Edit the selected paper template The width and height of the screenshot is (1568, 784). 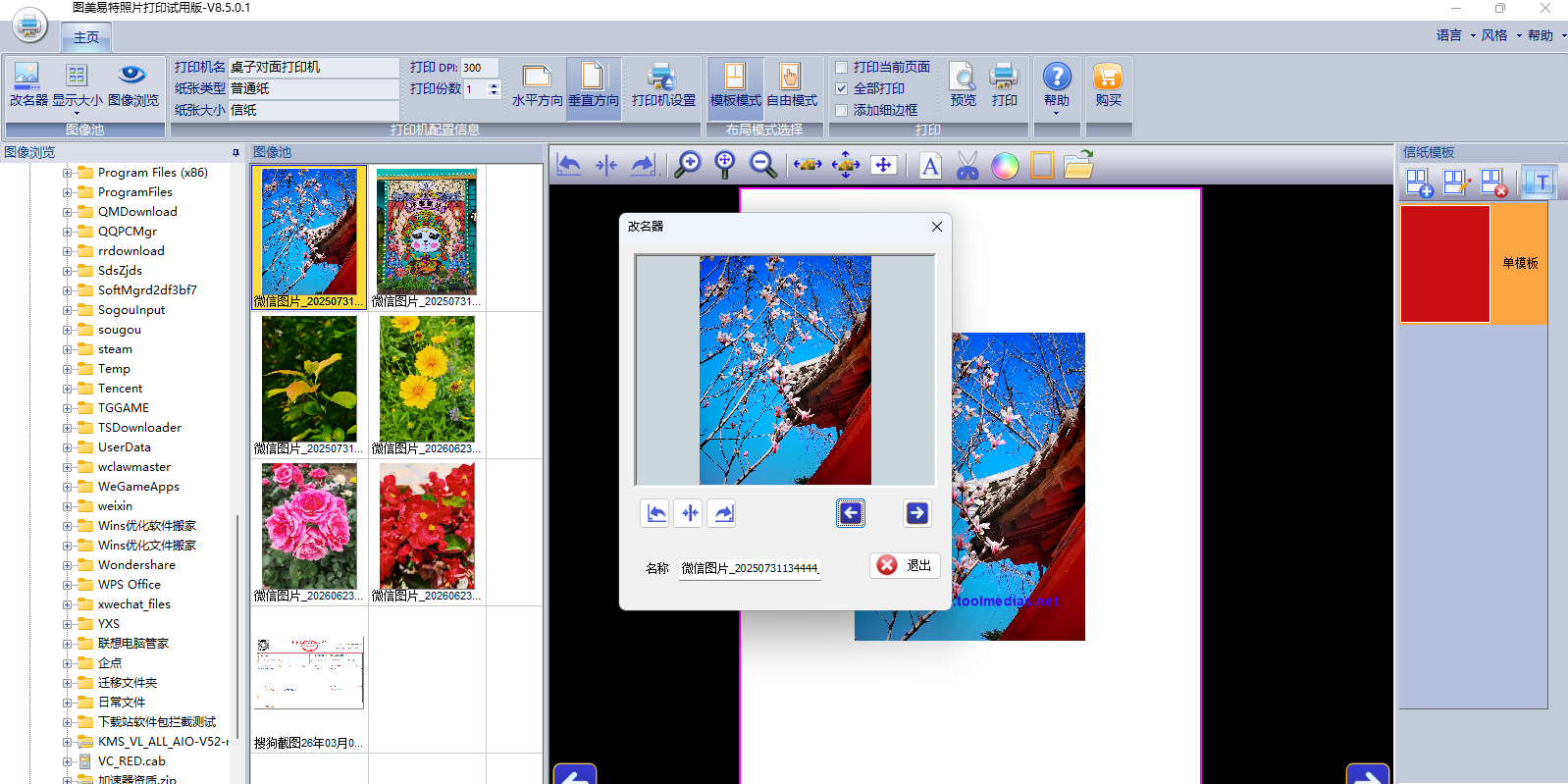tap(1456, 183)
